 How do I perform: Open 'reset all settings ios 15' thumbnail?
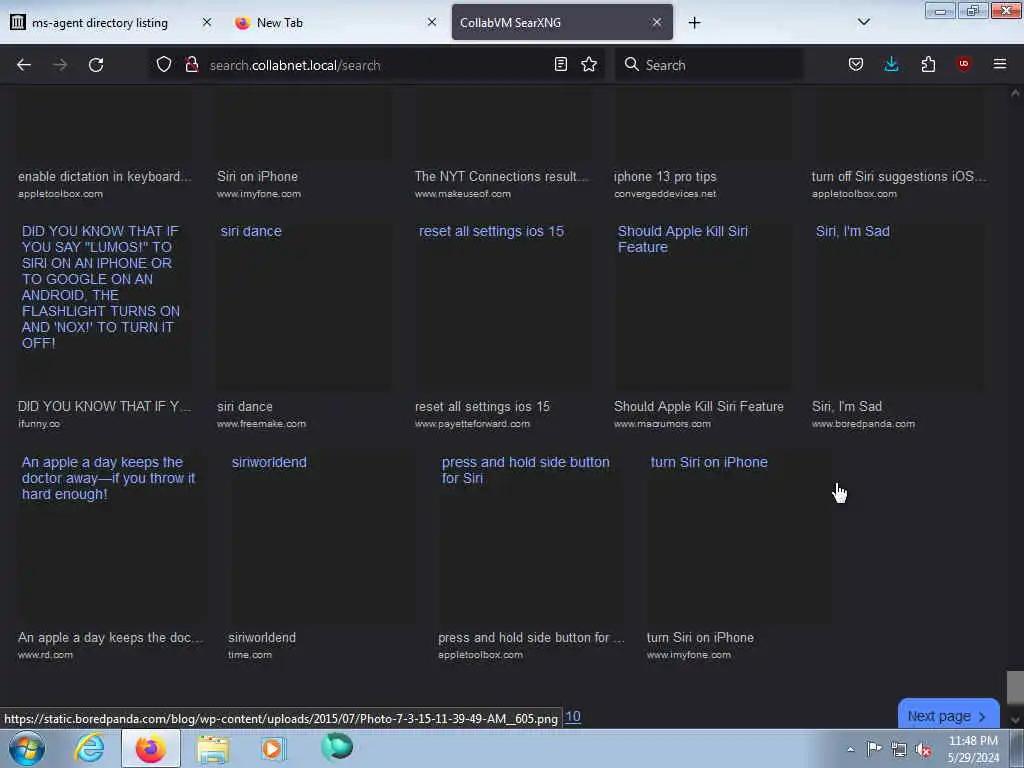click(x=504, y=306)
